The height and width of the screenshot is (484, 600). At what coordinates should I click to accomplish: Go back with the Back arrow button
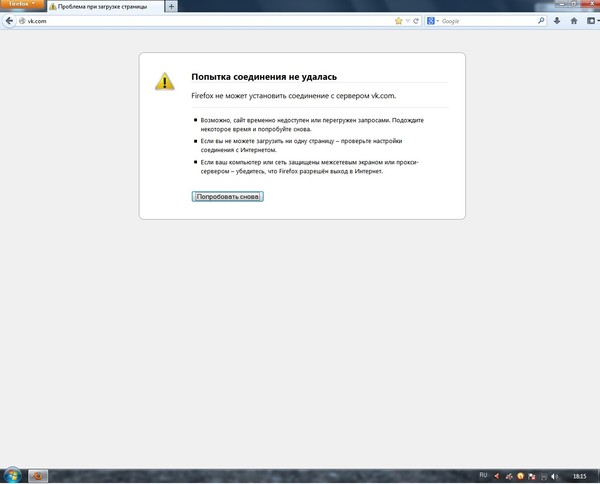tap(9, 21)
